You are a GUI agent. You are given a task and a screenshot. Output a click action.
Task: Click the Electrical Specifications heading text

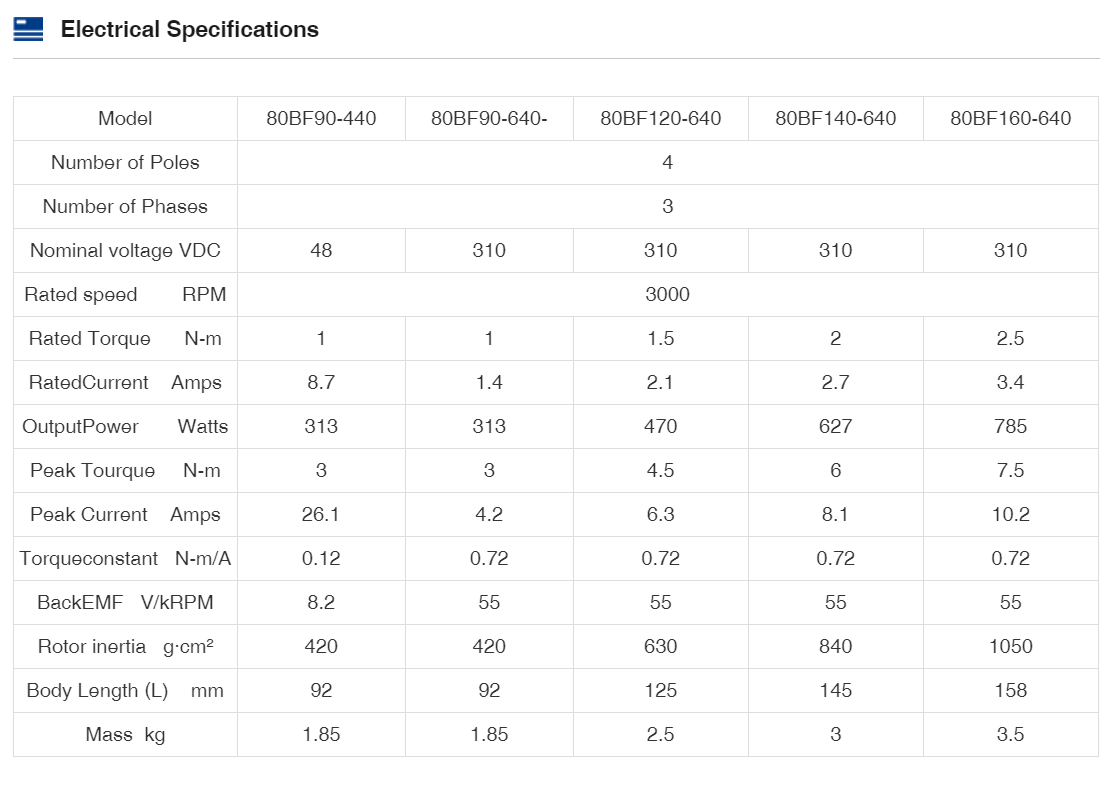tap(189, 30)
